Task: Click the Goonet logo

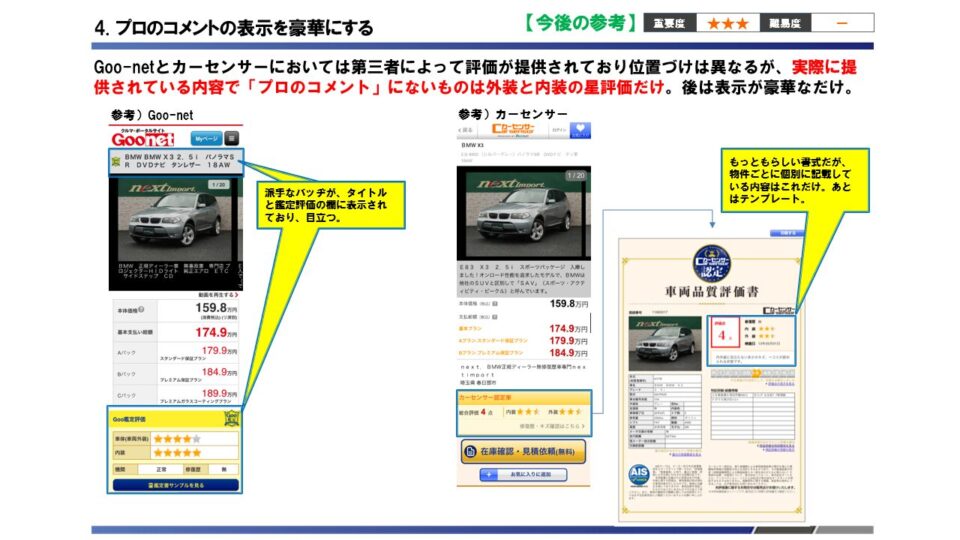Action: [x=143, y=138]
